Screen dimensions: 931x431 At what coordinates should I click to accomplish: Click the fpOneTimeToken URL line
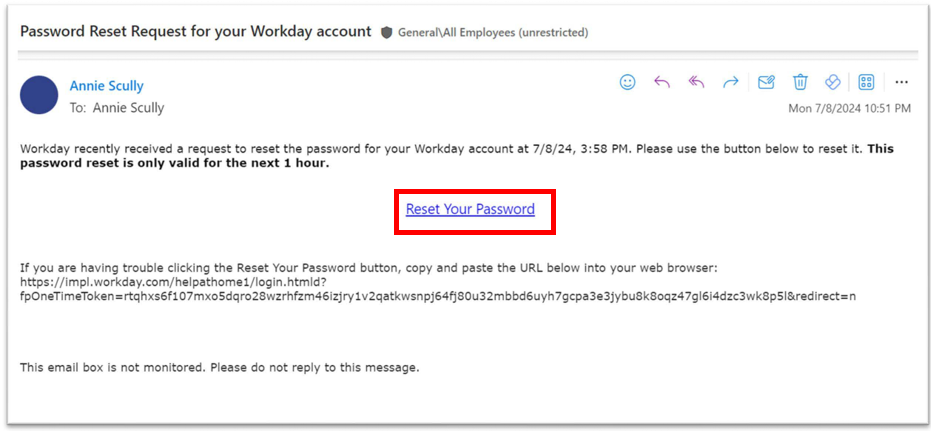pyautogui.click(x=437, y=296)
